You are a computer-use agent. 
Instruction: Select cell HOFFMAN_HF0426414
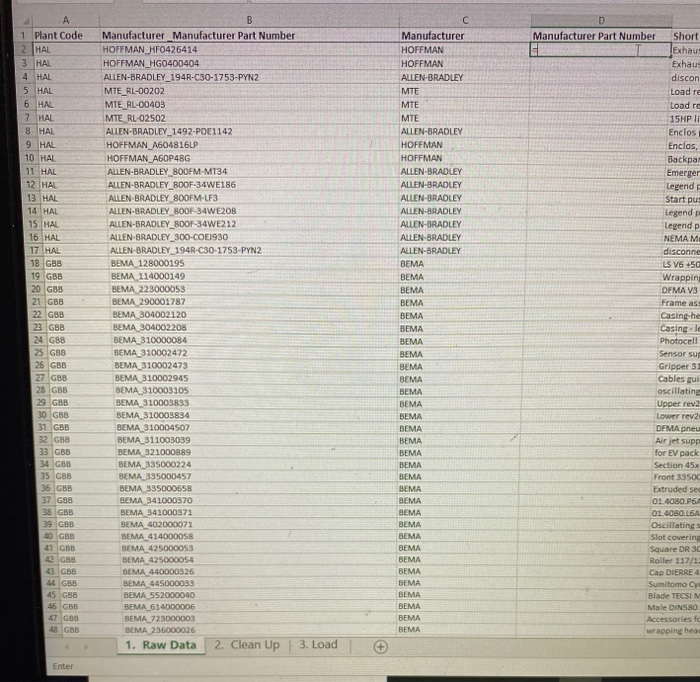(249, 50)
